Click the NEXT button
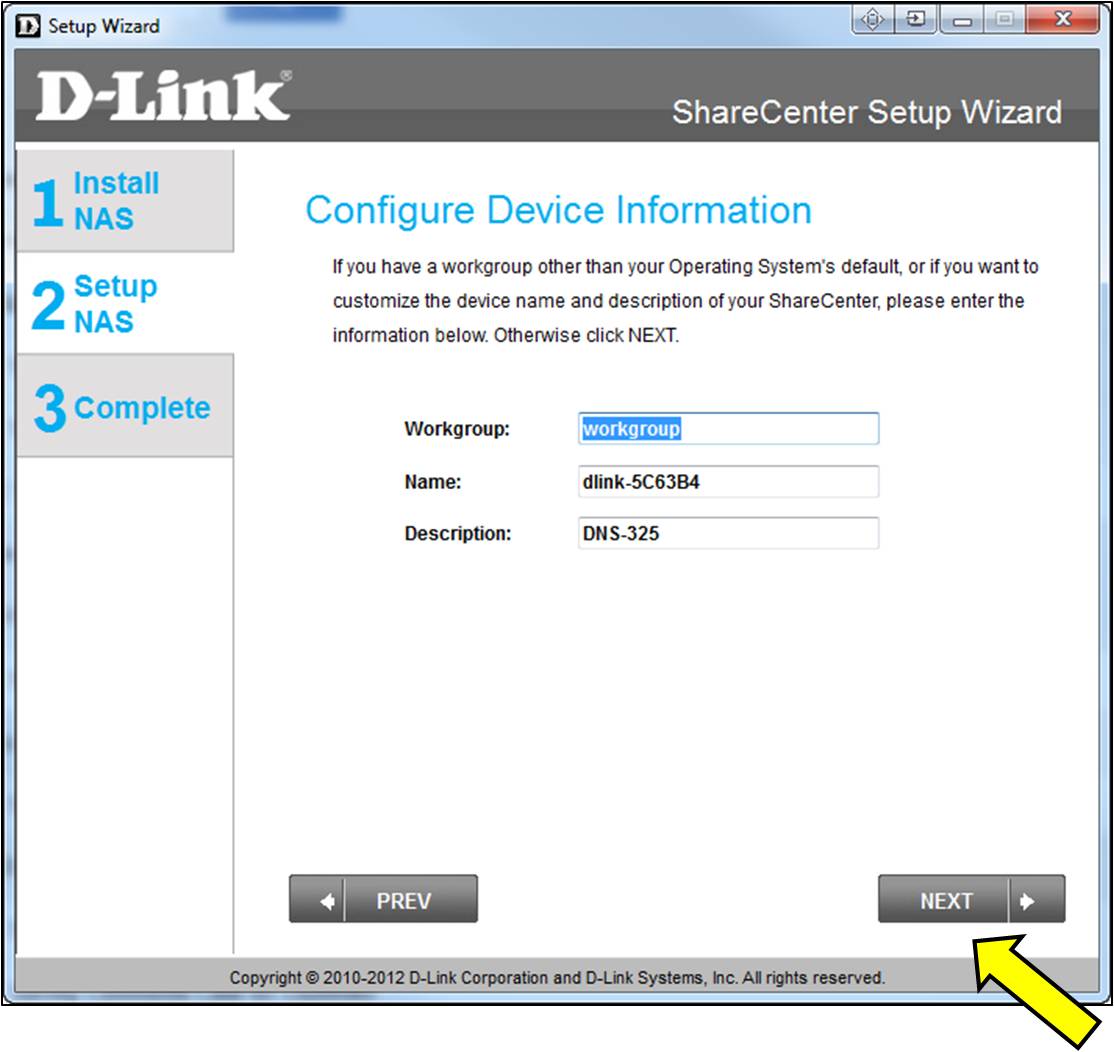 coord(971,899)
